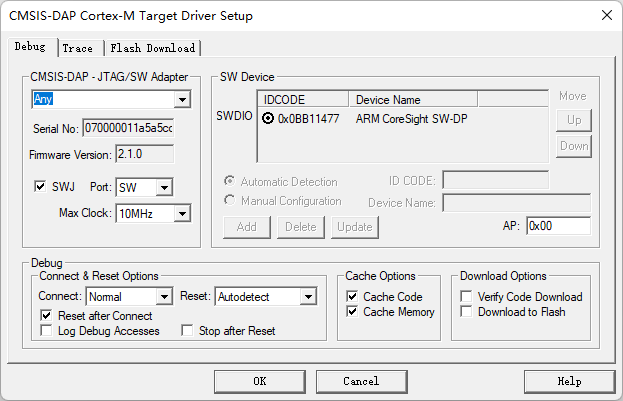The image size is (623, 401).
Task: Switch to the Trace tab
Action: coord(77,48)
